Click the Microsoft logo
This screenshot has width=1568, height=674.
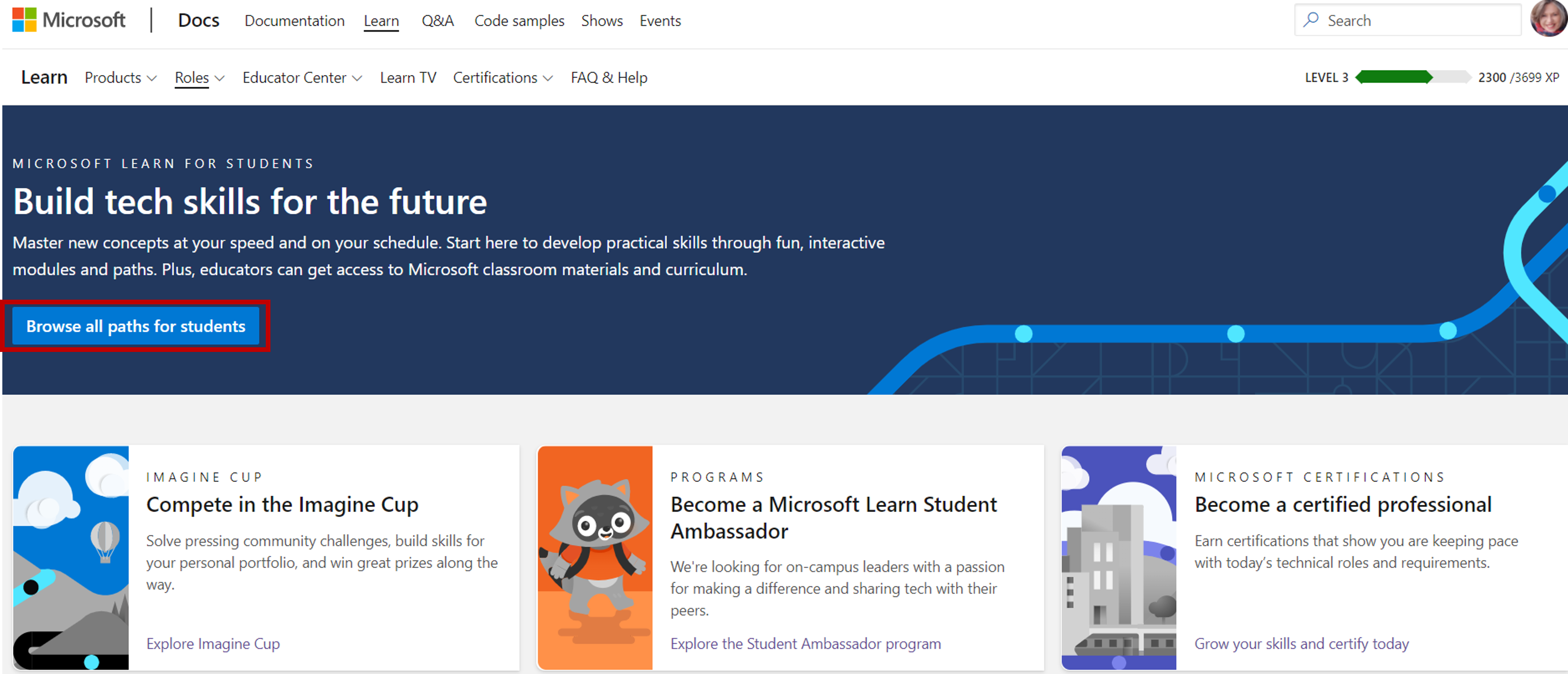pyautogui.click(x=69, y=20)
